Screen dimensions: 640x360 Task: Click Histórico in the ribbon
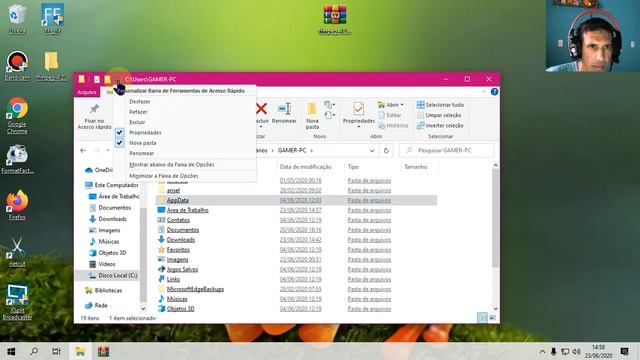click(393, 126)
